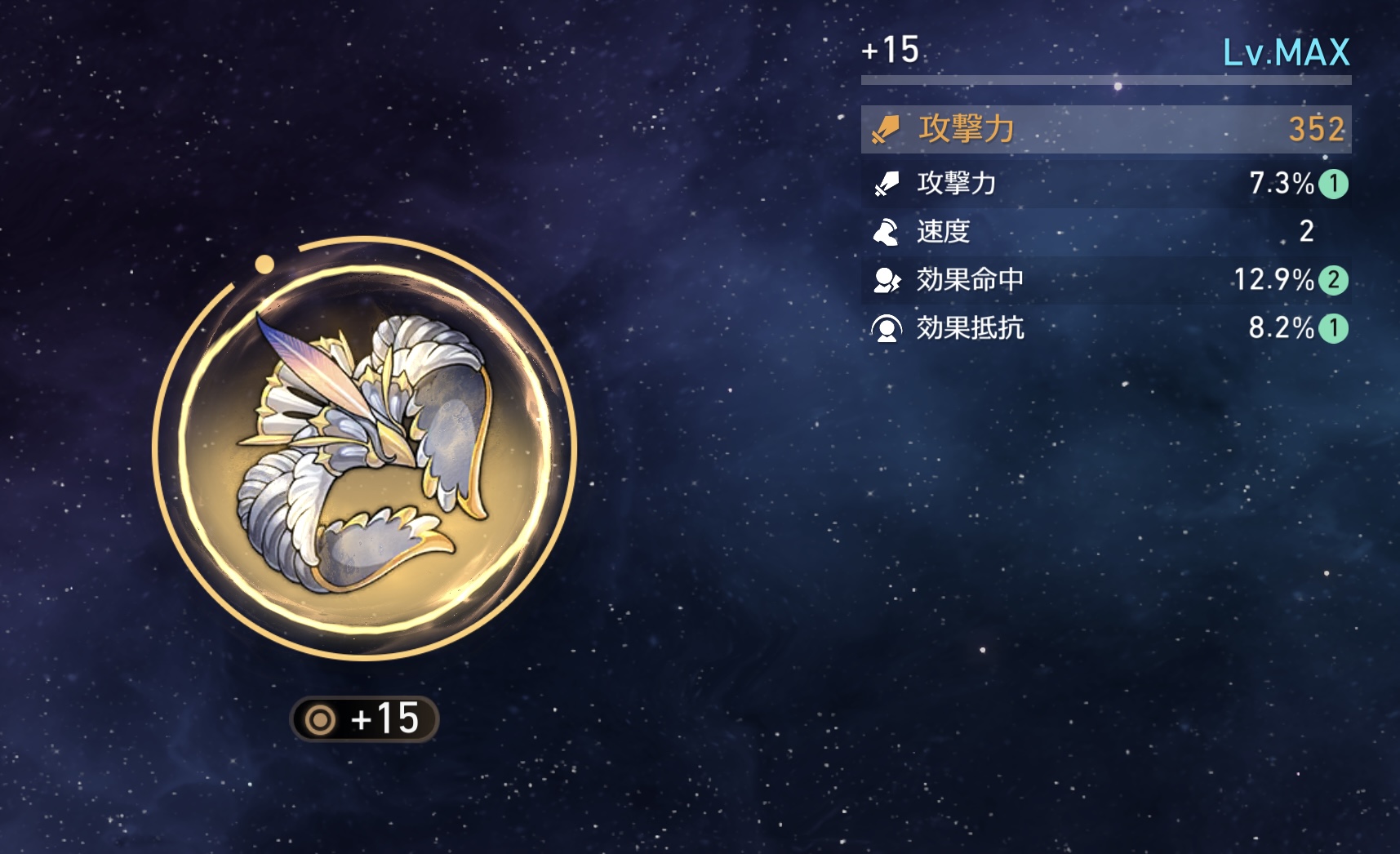Click the green badge 1 next to 8.2%
Viewport: 1400px width, 854px height.
pos(1334,328)
